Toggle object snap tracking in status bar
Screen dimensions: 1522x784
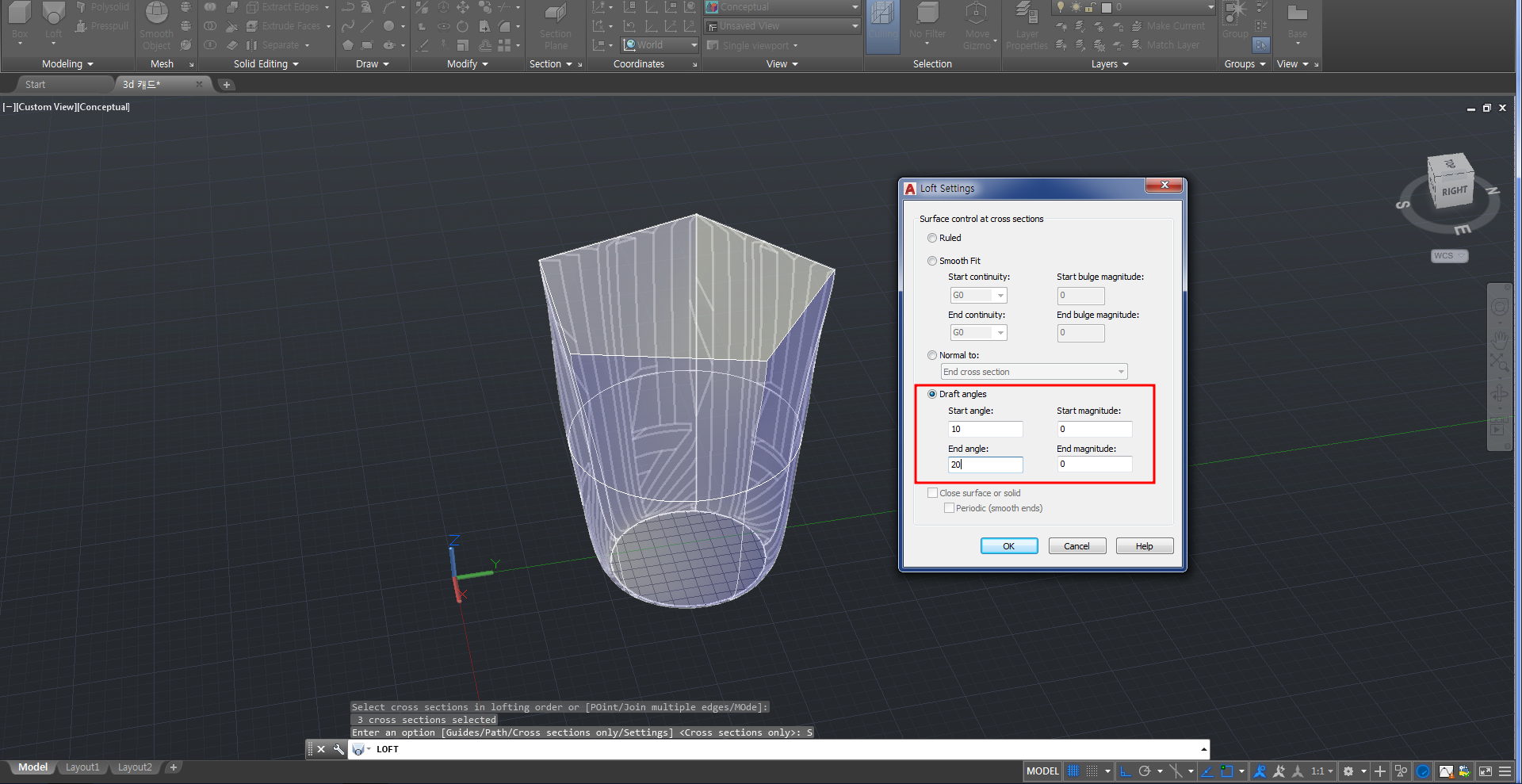(1207, 771)
